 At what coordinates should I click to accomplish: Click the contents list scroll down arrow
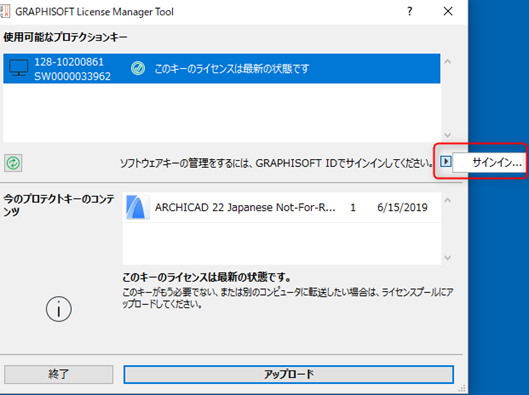tap(448, 258)
